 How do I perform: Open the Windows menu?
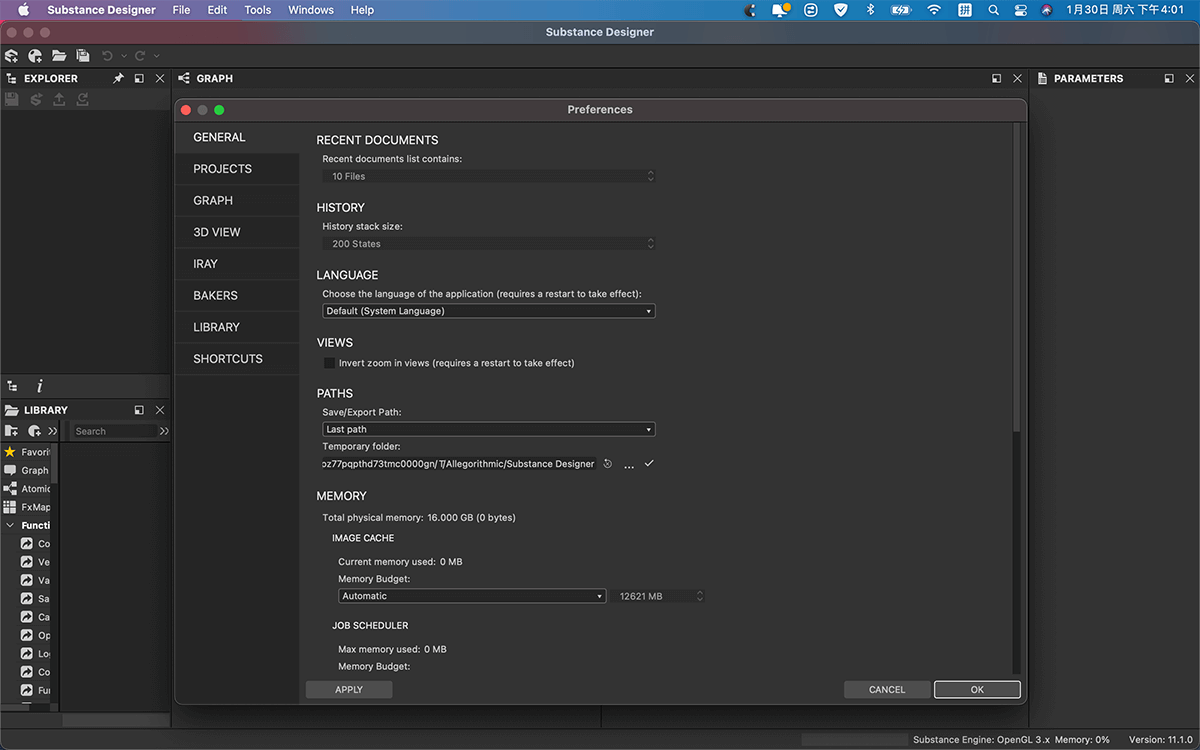pyautogui.click(x=311, y=10)
